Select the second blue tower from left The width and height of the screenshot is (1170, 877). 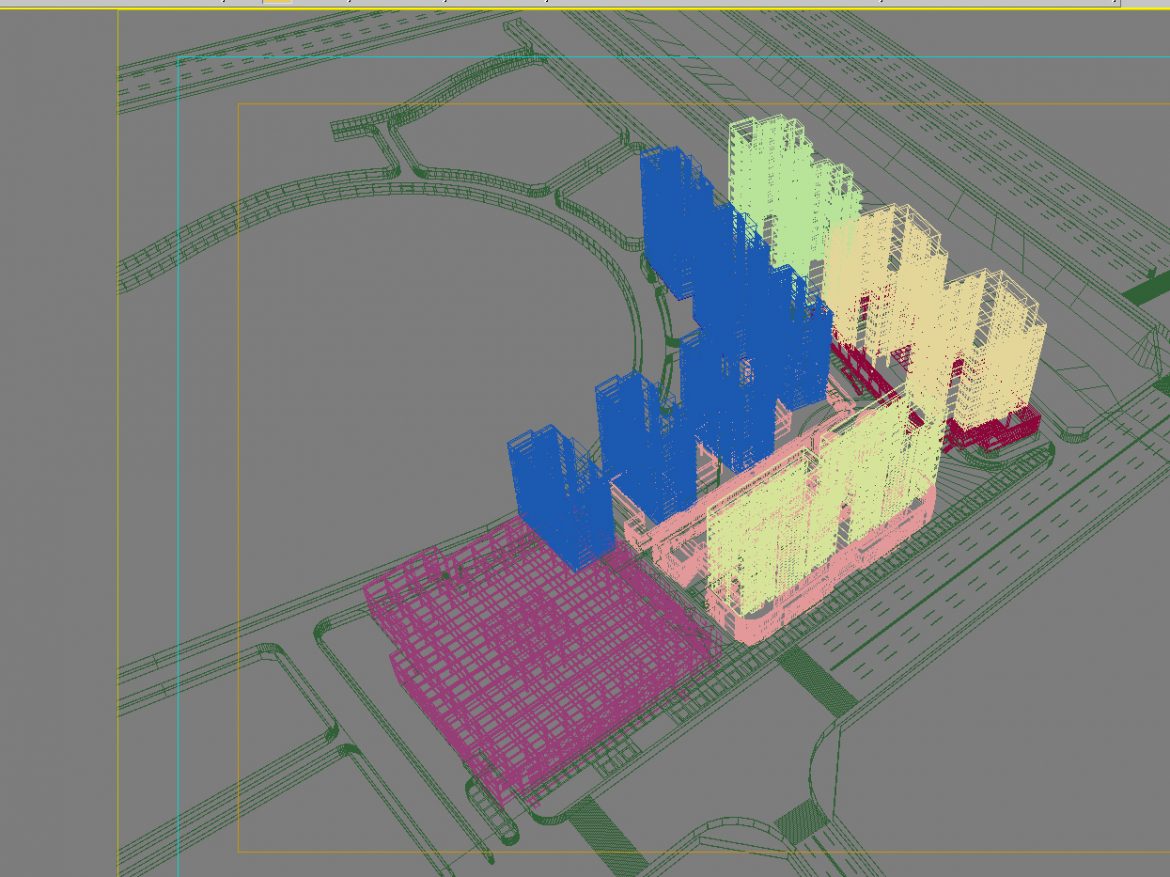pos(640,440)
